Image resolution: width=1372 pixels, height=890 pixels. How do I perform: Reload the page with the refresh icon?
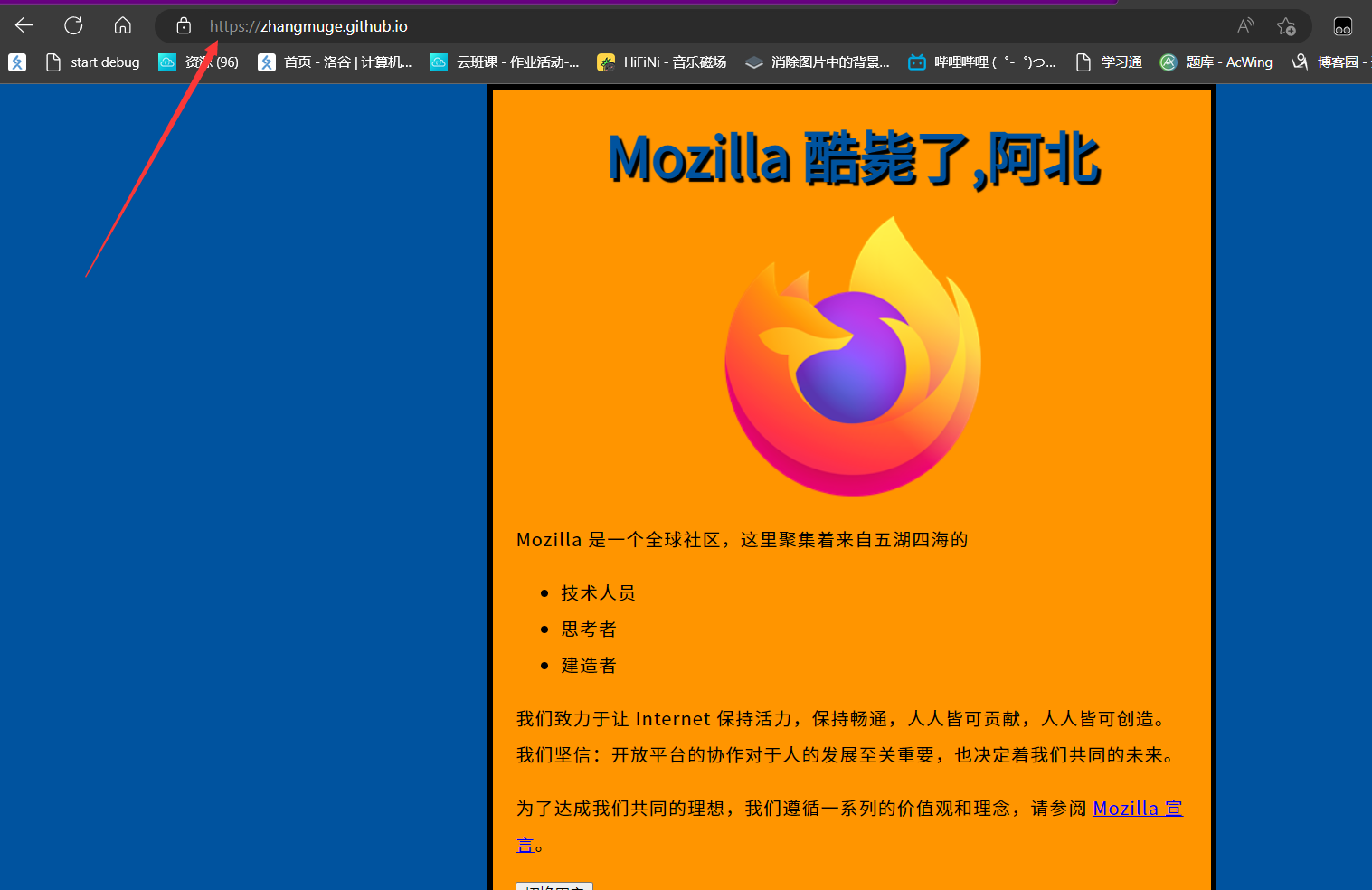point(73,25)
